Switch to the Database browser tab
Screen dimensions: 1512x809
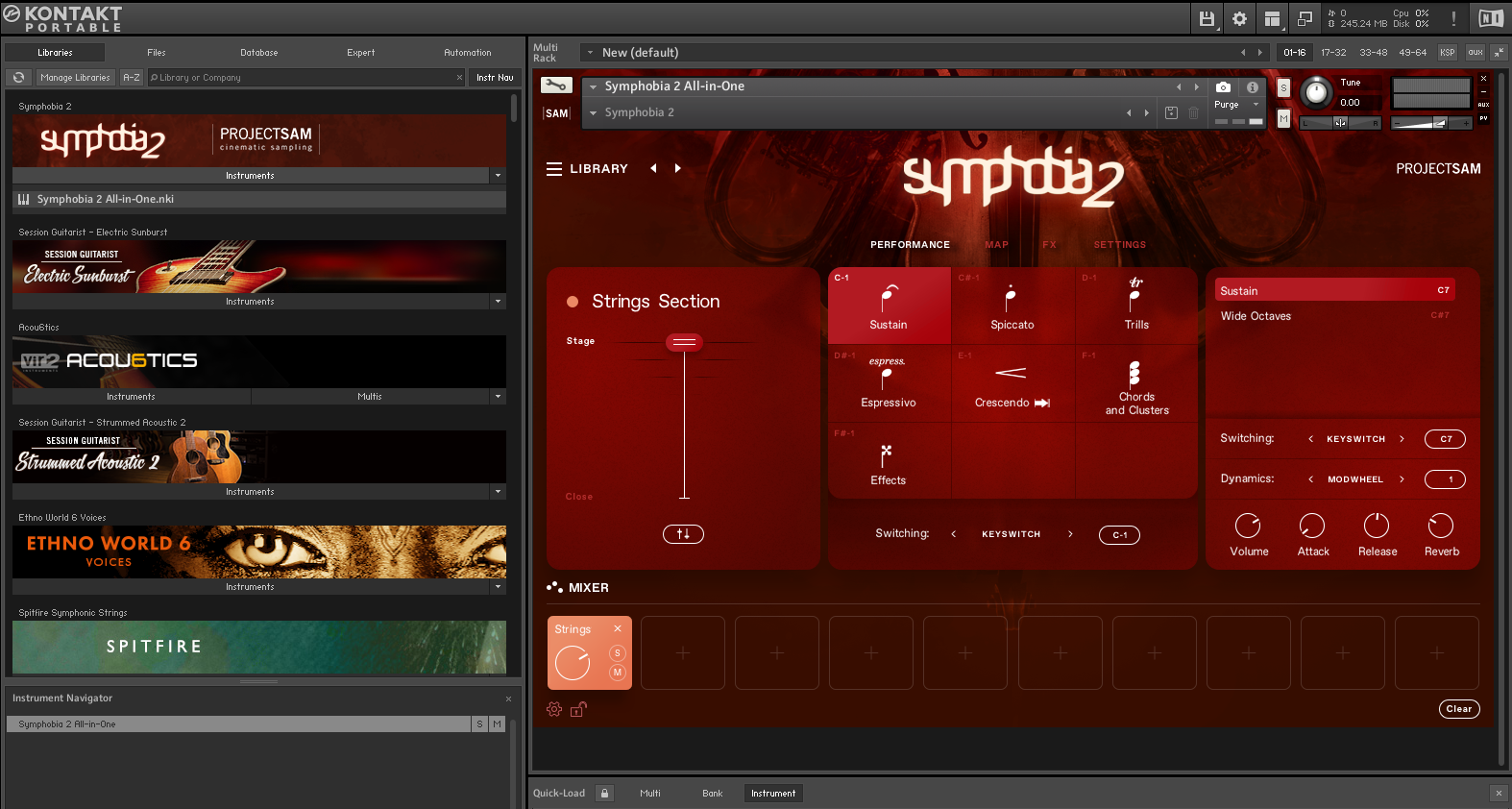point(259,53)
